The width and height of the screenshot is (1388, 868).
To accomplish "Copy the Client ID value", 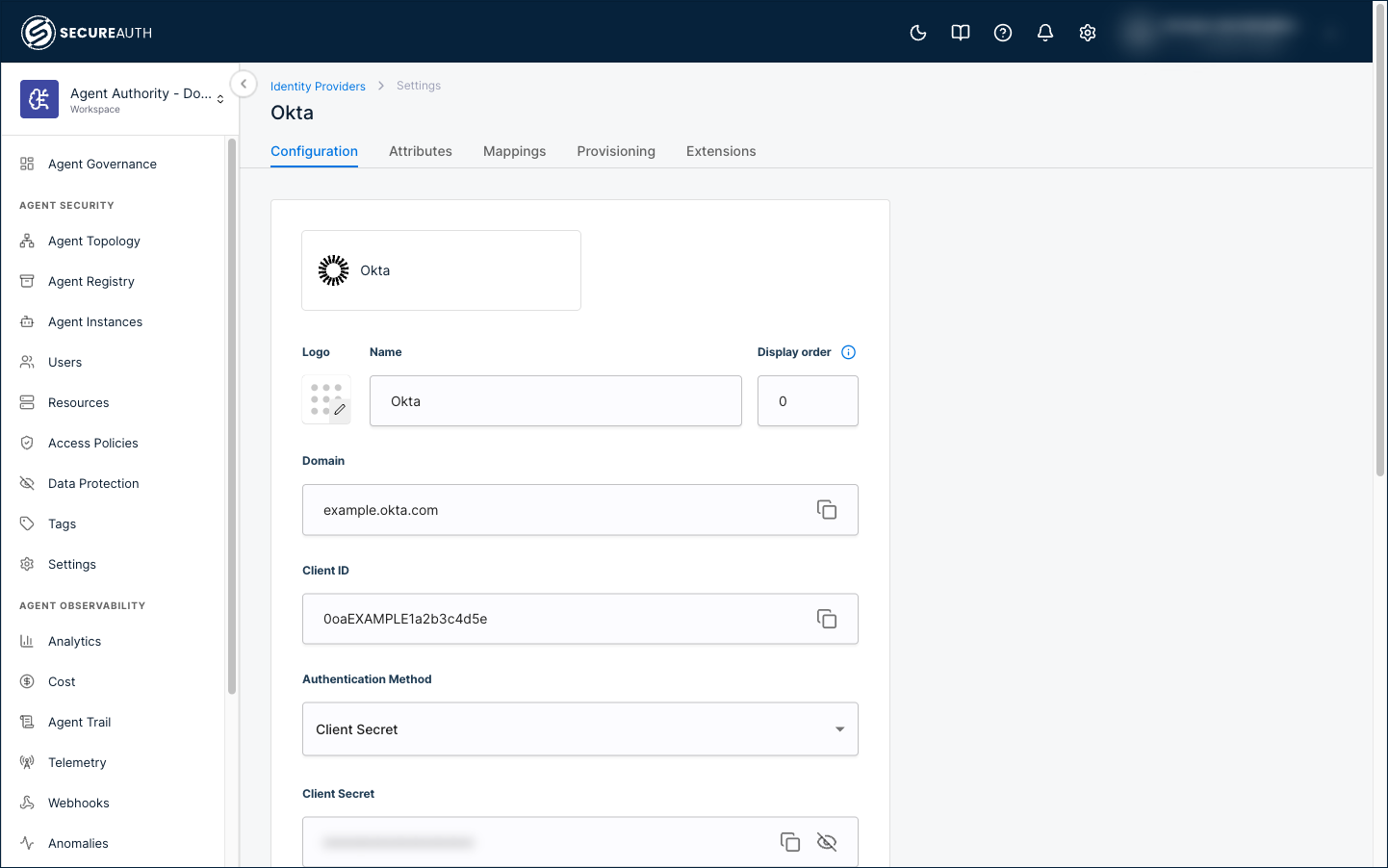I will coord(827,619).
